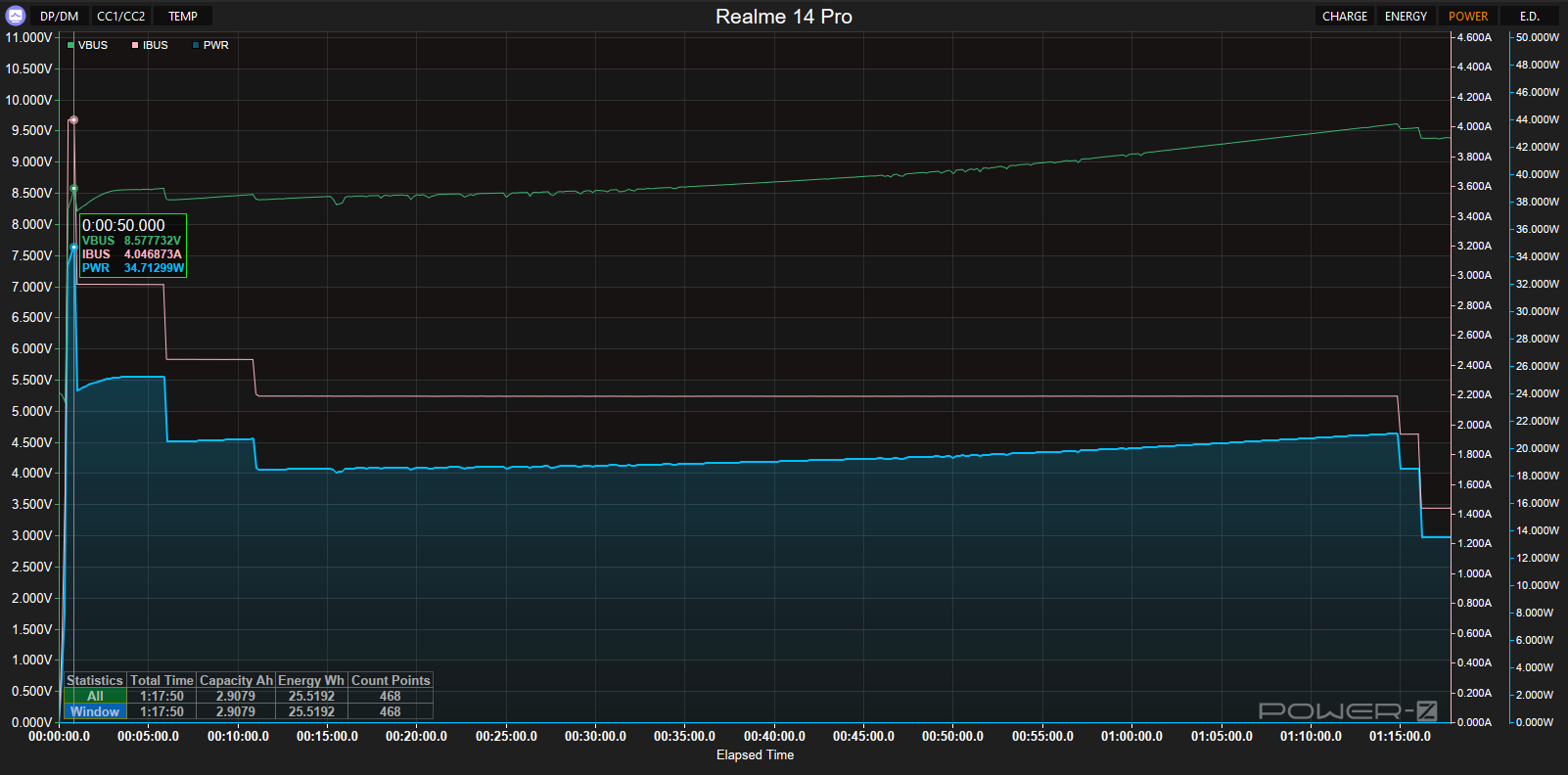This screenshot has height=775, width=1568.
Task: Click the tooltip PWR value 34.71299W
Action: (154, 268)
